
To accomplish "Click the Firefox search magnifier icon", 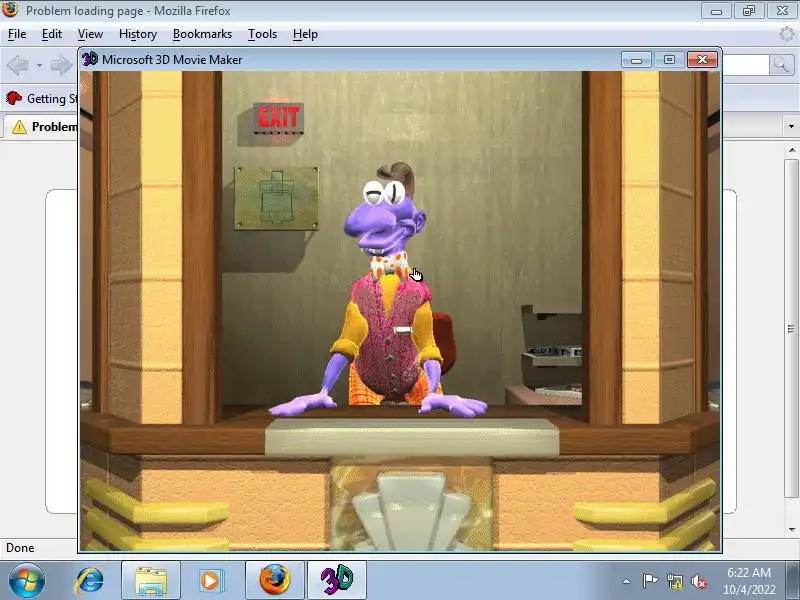I will point(781,65).
